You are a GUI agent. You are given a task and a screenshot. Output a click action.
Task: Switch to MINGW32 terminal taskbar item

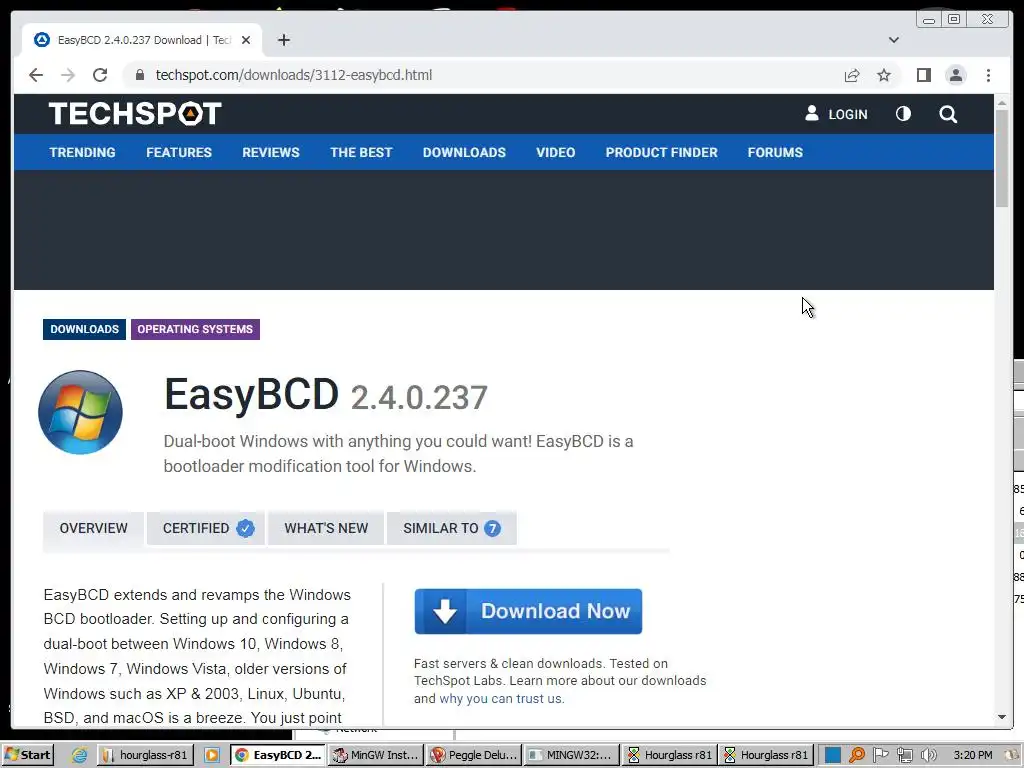[x=571, y=755]
